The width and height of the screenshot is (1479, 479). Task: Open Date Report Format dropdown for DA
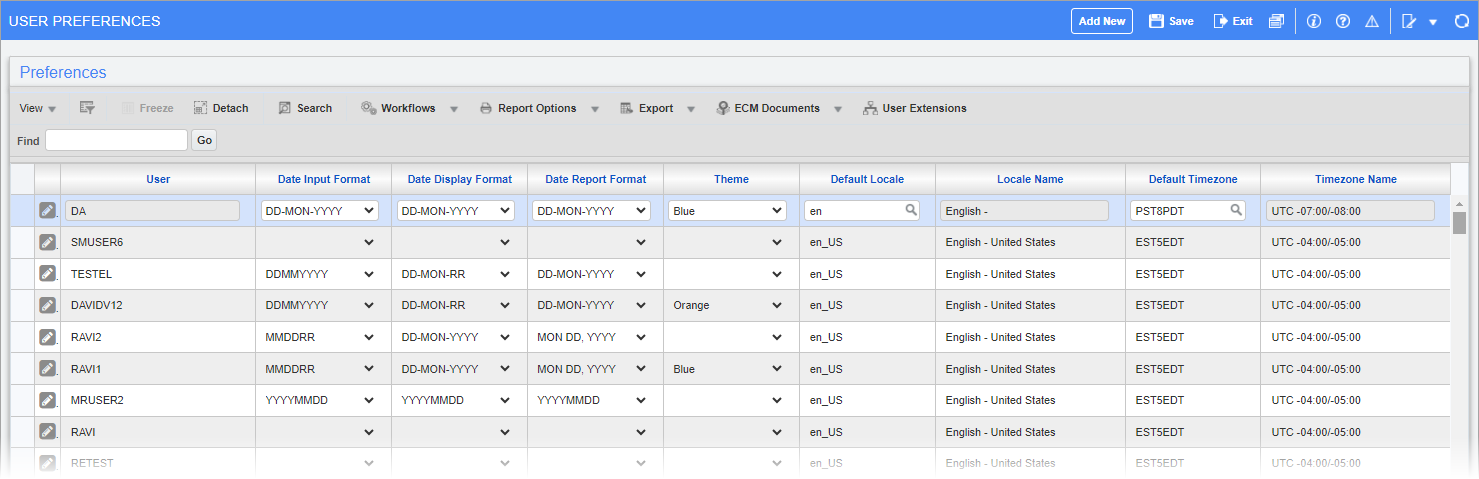click(592, 211)
